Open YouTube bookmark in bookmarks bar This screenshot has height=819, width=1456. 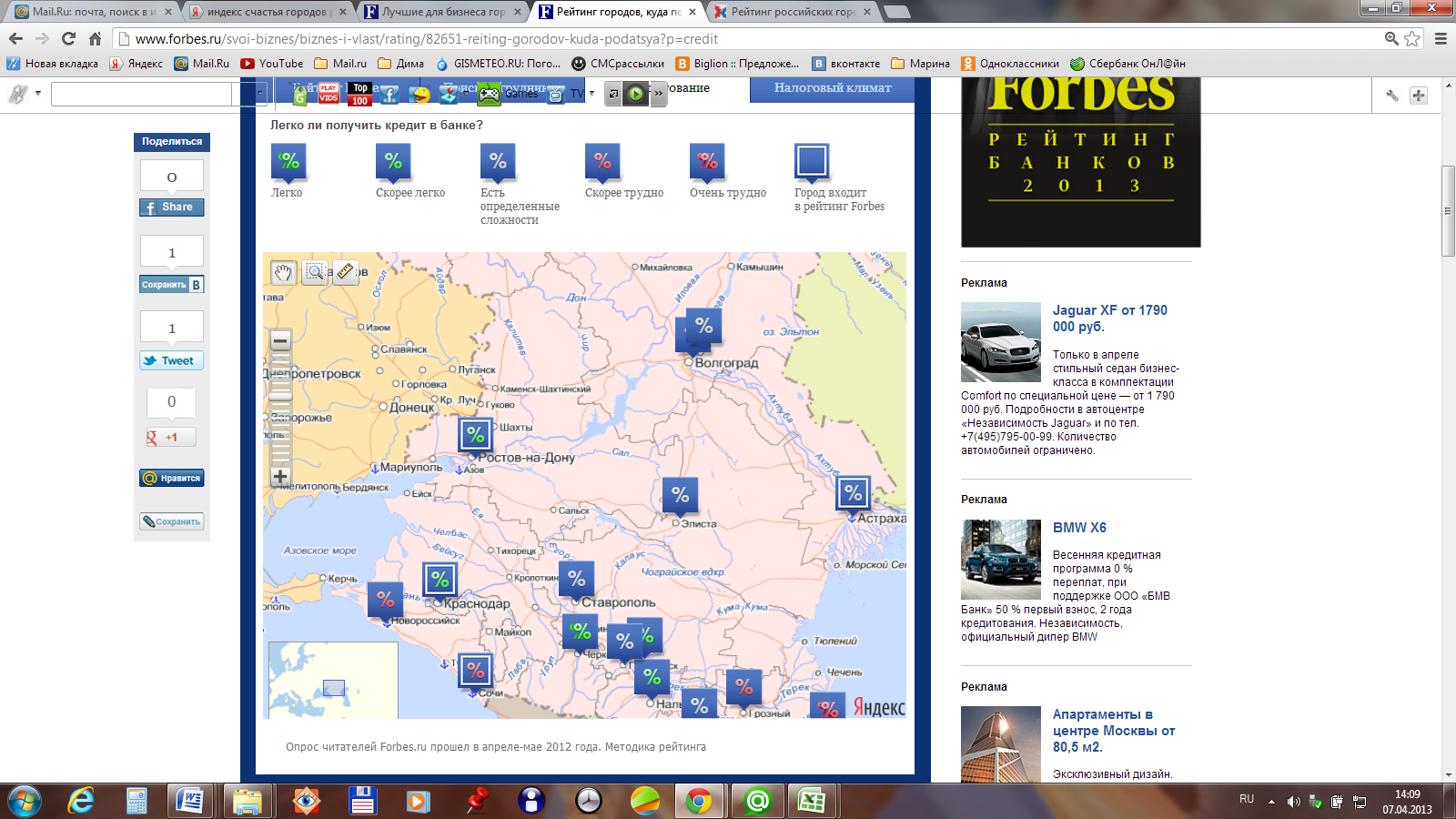271,64
